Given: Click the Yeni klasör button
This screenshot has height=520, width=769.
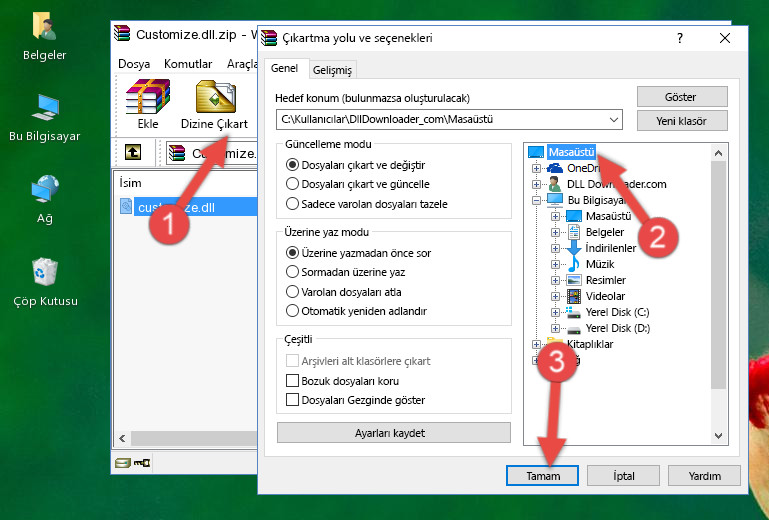Looking at the screenshot, I should coord(682,121).
